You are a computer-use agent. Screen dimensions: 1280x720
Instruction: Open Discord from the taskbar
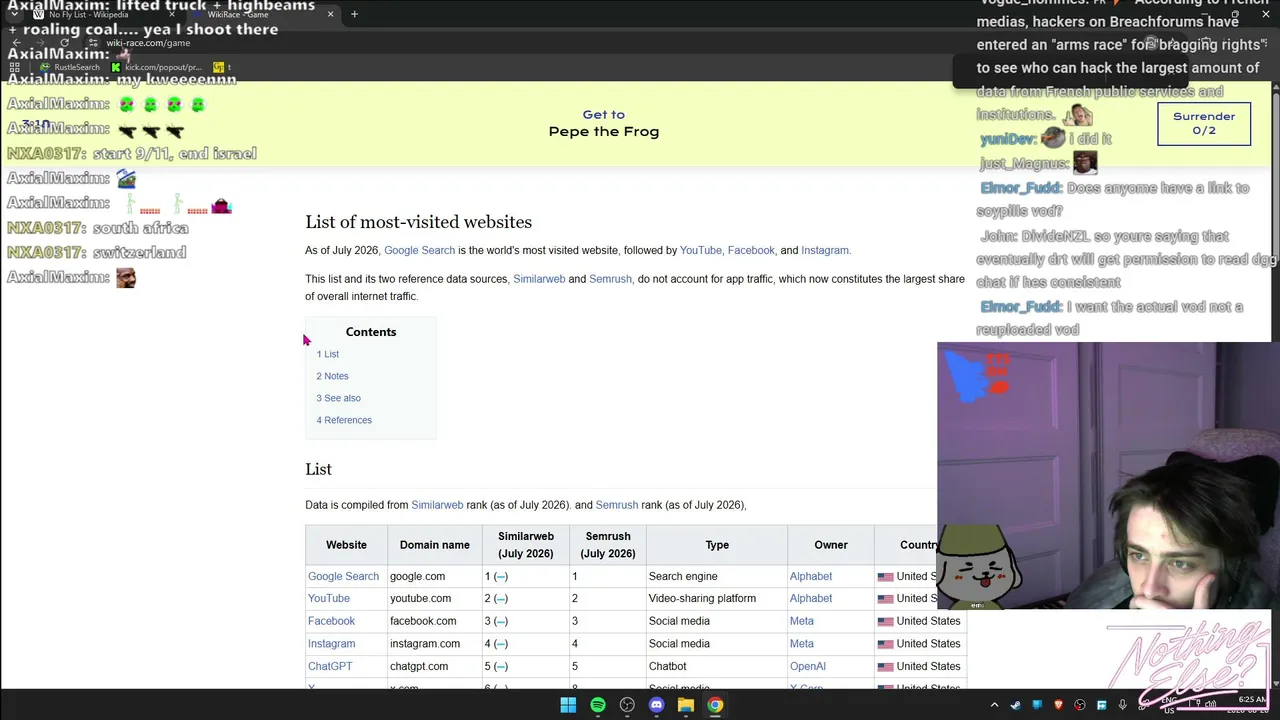click(656, 705)
